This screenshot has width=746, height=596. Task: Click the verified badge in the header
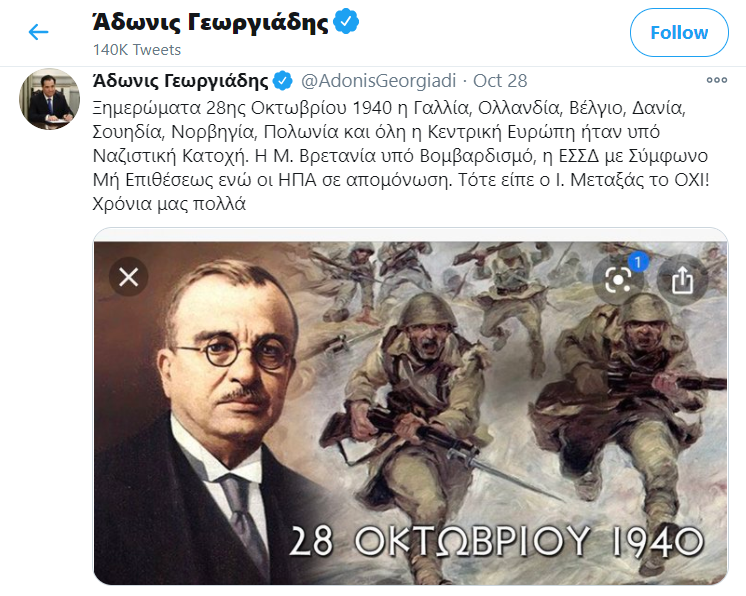tap(346, 21)
